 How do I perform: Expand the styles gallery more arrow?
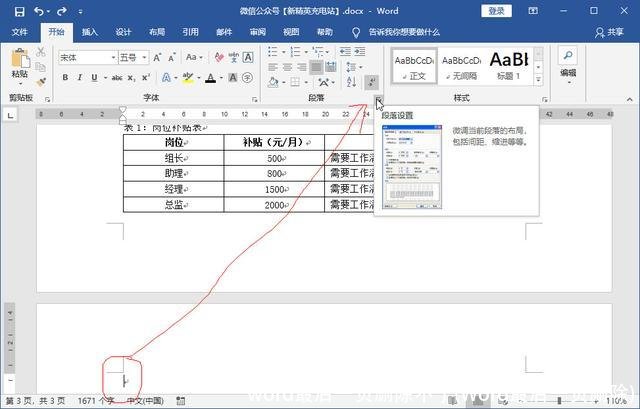pyautogui.click(x=538, y=80)
